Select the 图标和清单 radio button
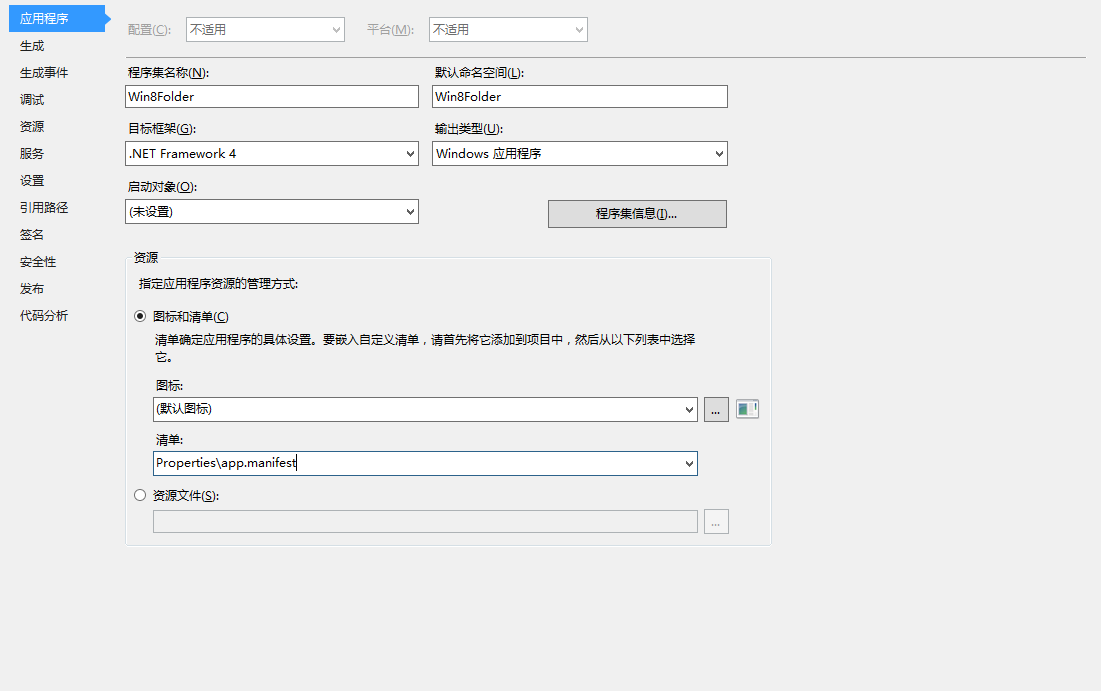Viewport: 1101px width, 691px height. tap(140, 316)
